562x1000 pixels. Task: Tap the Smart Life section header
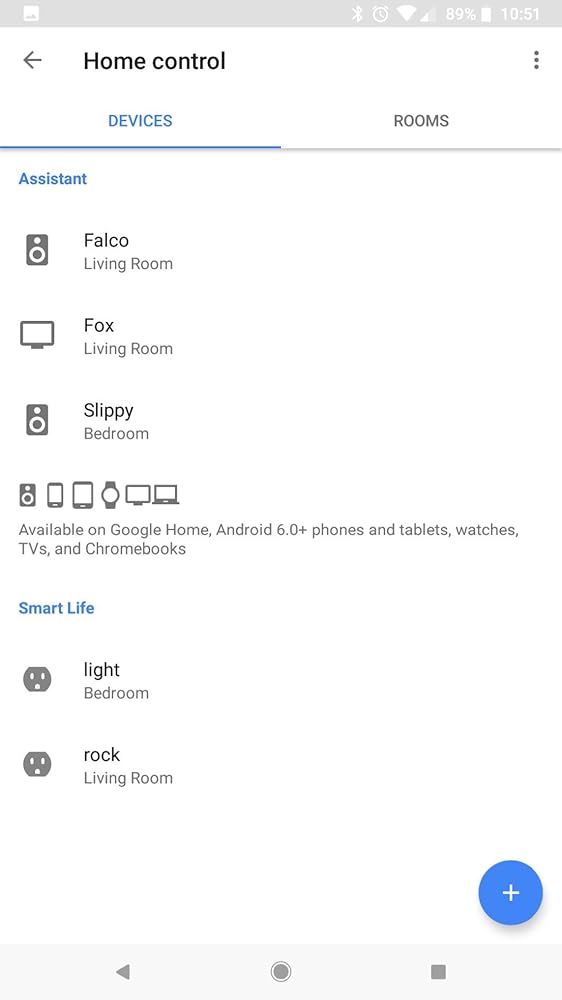[56, 608]
